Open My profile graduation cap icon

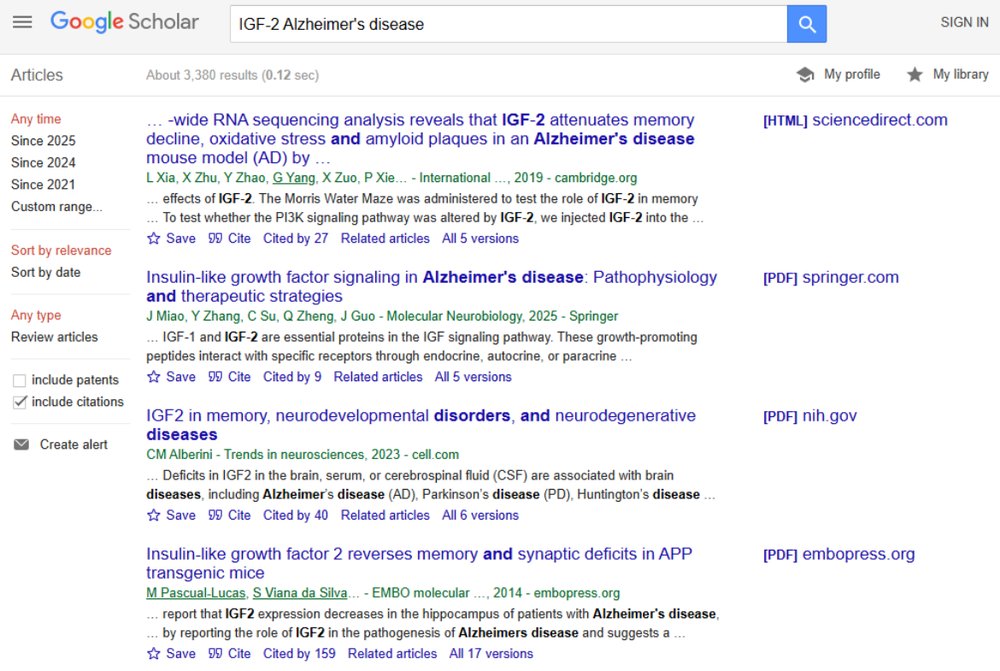click(x=805, y=75)
